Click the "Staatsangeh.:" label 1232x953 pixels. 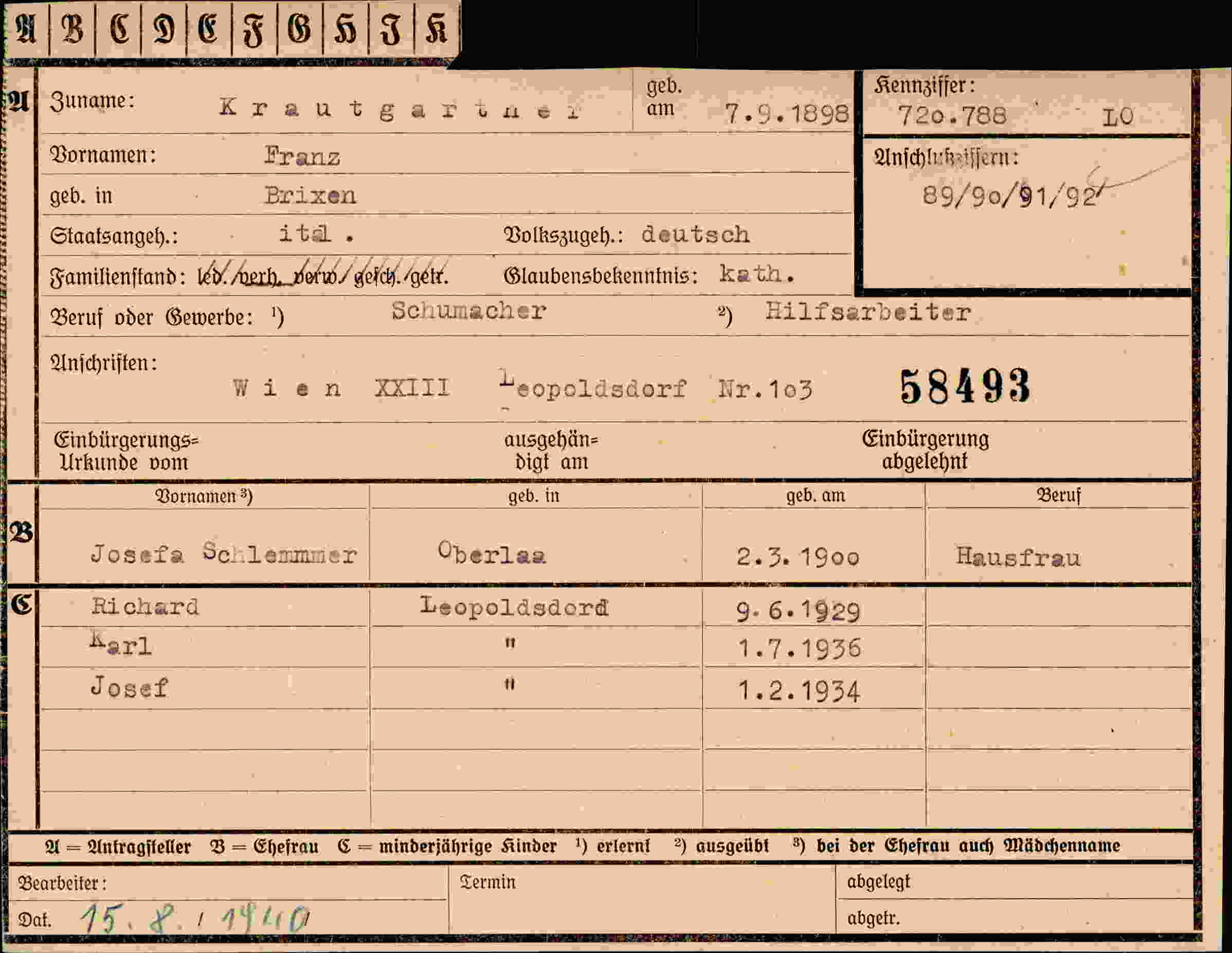[x=114, y=236]
